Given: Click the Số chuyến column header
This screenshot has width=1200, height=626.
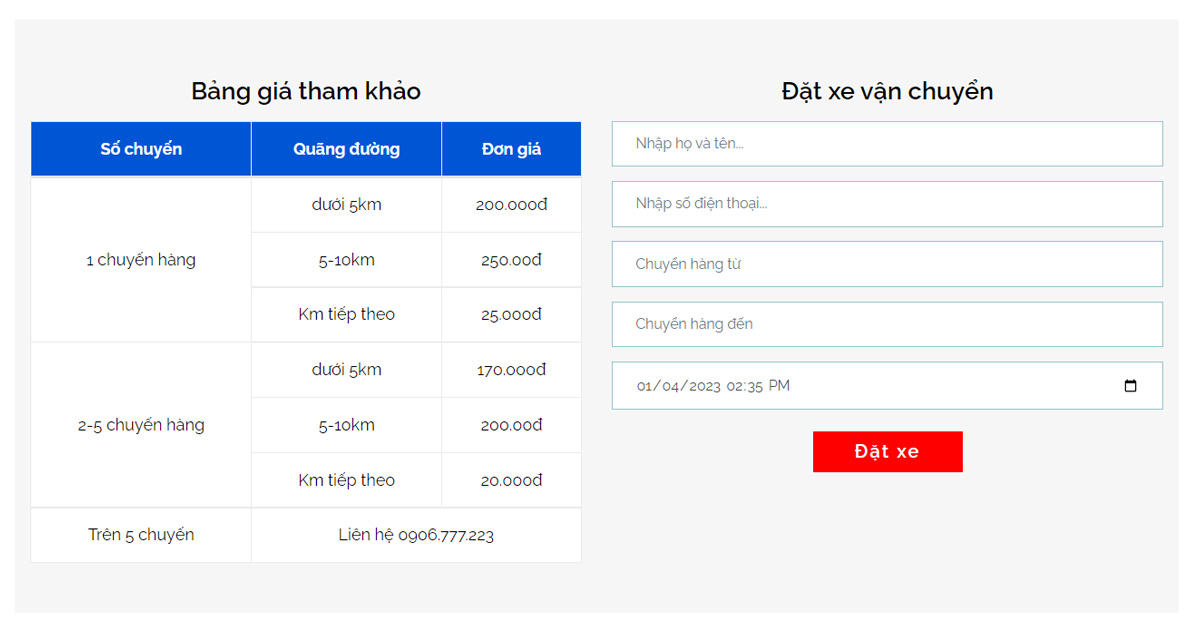Looking at the screenshot, I should 141,149.
